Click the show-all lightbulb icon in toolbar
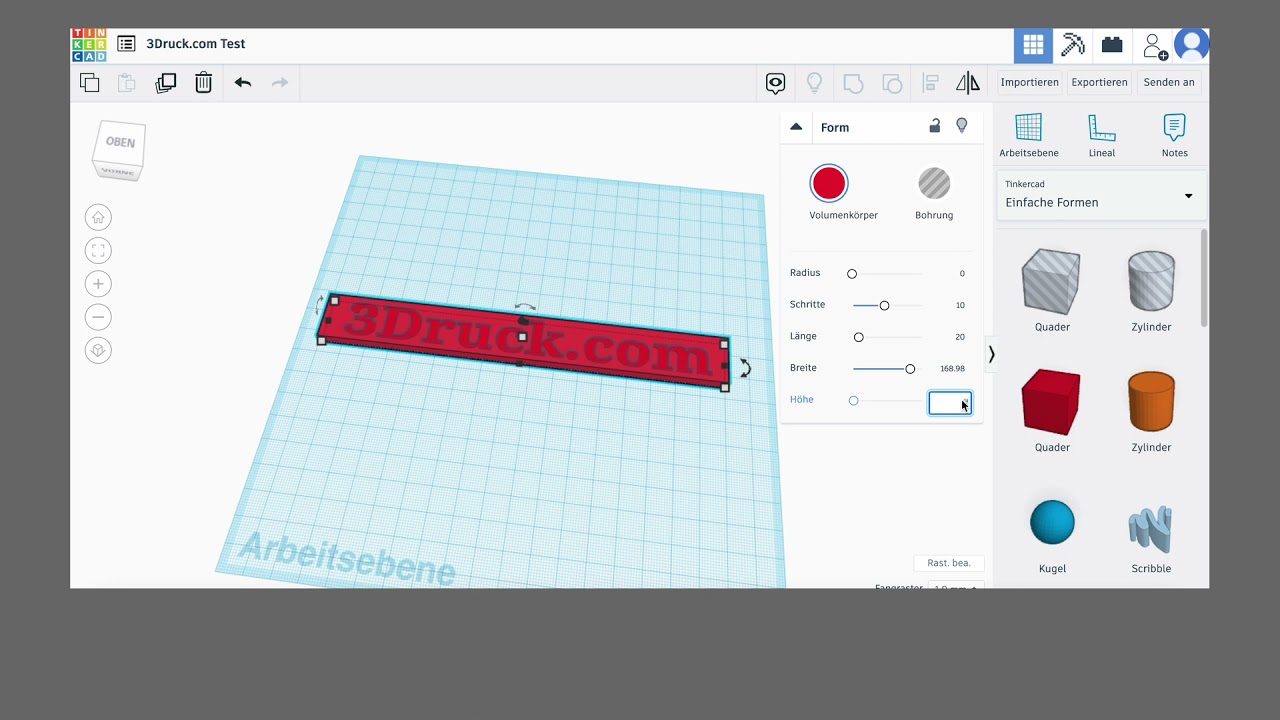Viewport: 1280px width, 720px height. [814, 83]
